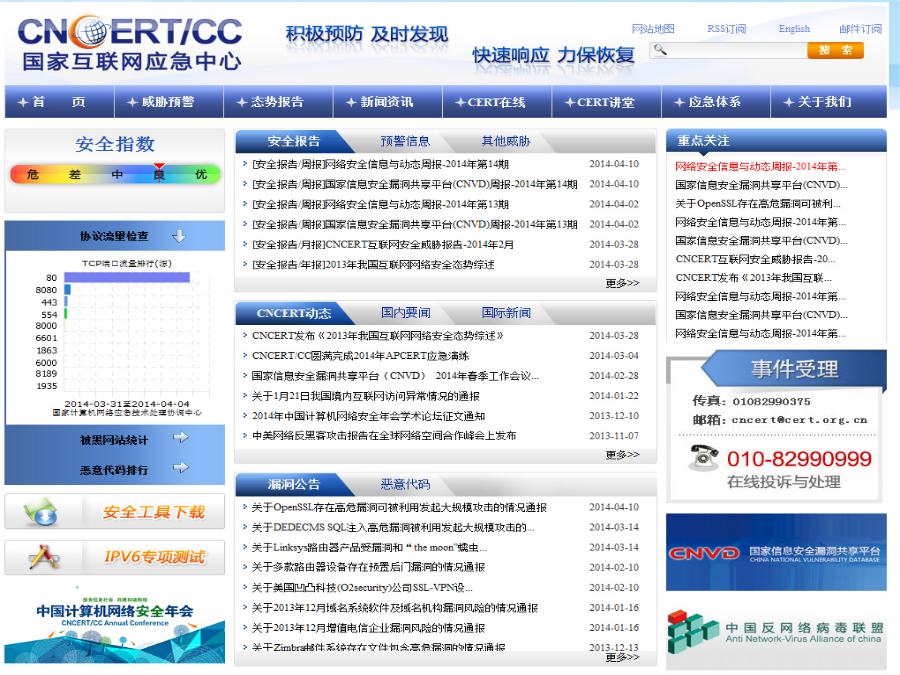900x675 pixels.
Task: Open the Linksys路由器 the moon worm notice
Action: click(x=369, y=548)
